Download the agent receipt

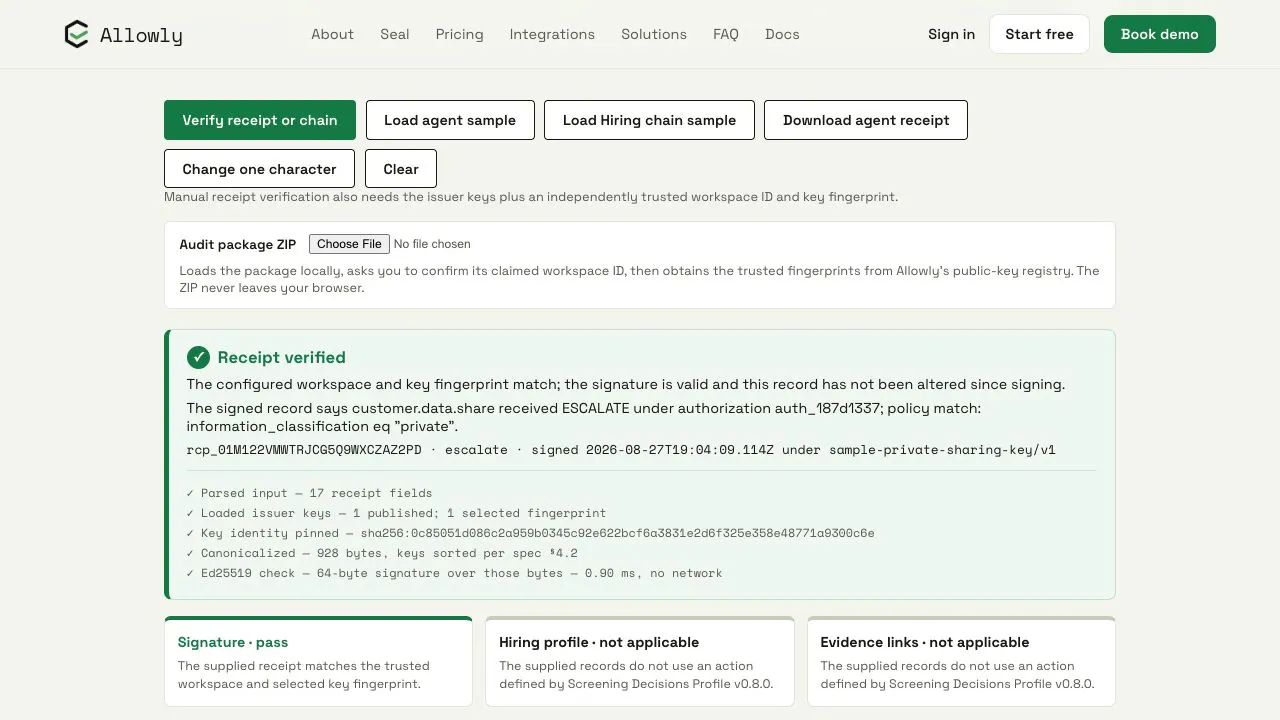pyautogui.click(x=866, y=120)
